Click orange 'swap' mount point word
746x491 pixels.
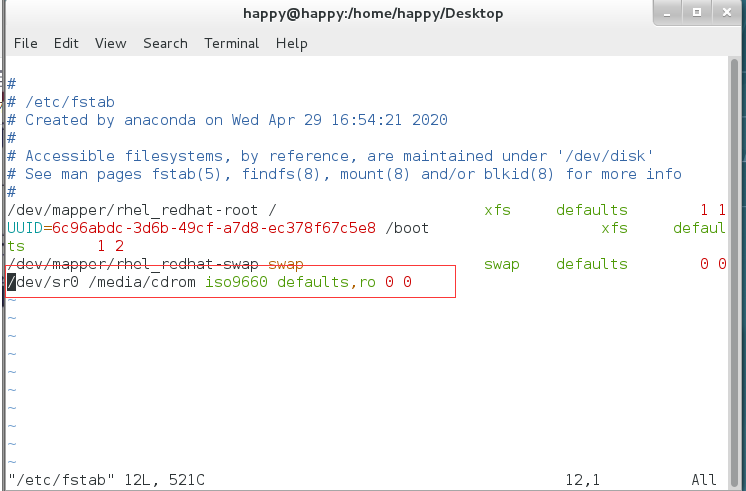point(285,264)
